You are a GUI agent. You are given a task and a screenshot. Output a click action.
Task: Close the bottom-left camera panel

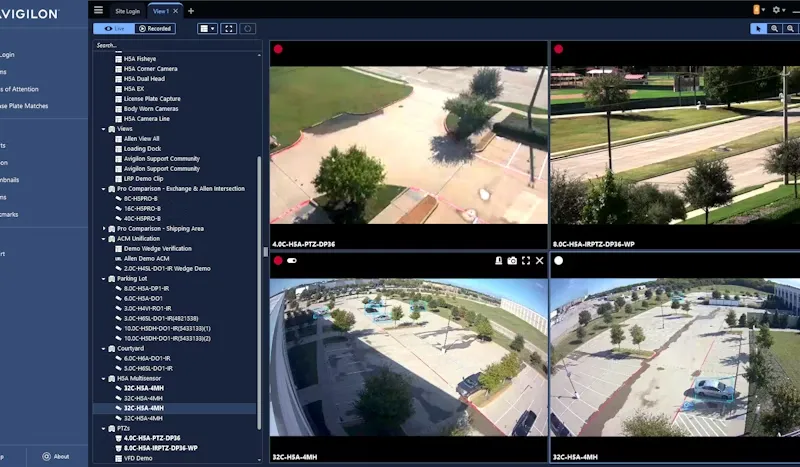[x=540, y=261]
